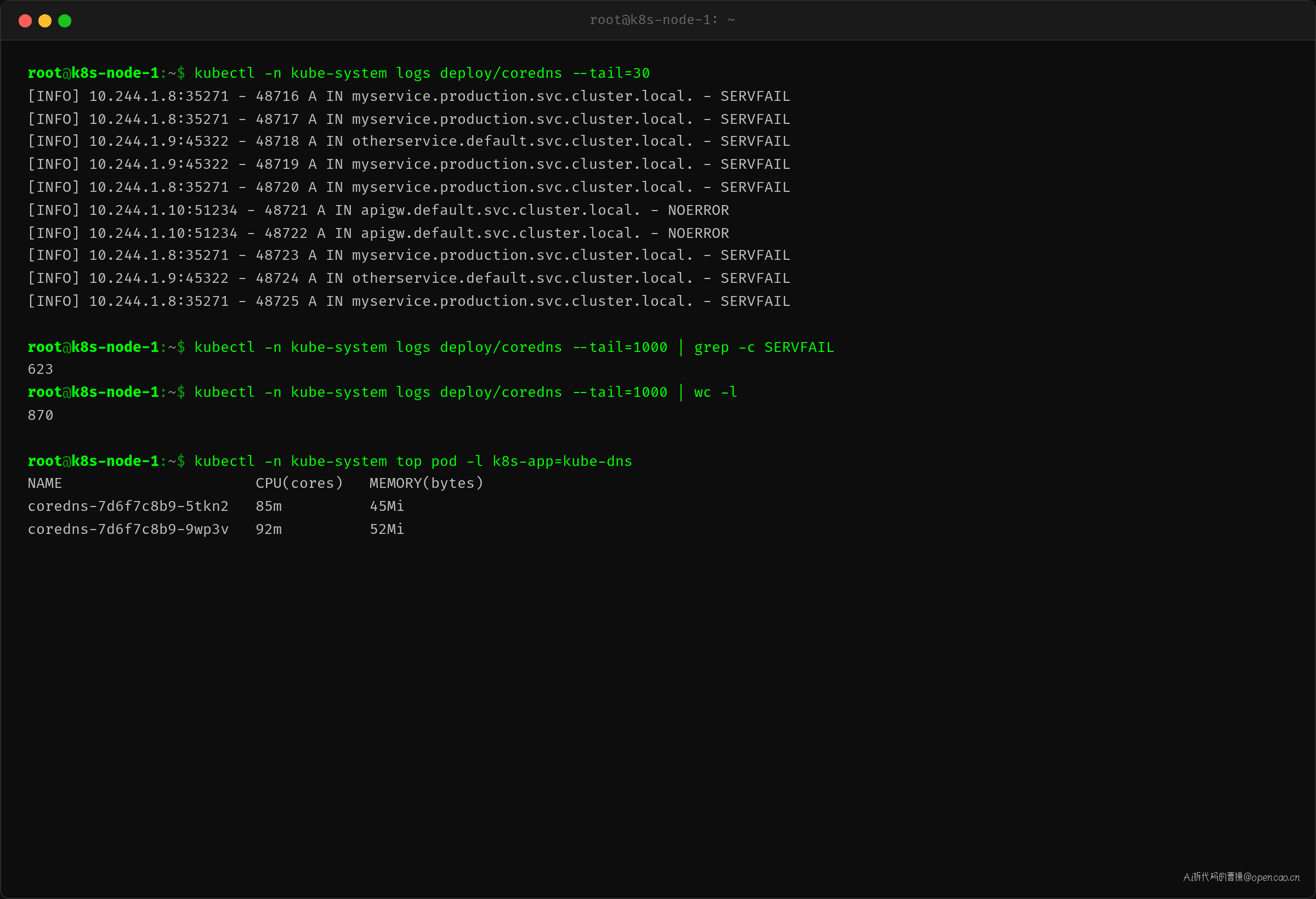The height and width of the screenshot is (899, 1316).
Task: Select log line with query ID 48720
Action: click(x=409, y=187)
